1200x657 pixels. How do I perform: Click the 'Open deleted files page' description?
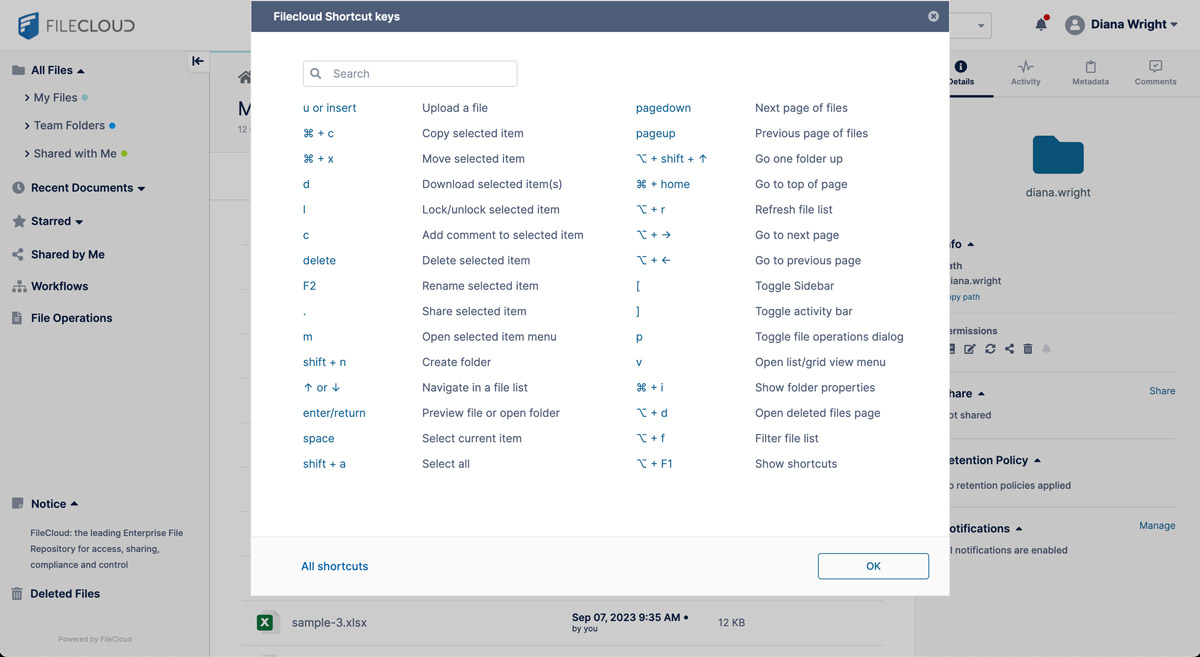(818, 413)
